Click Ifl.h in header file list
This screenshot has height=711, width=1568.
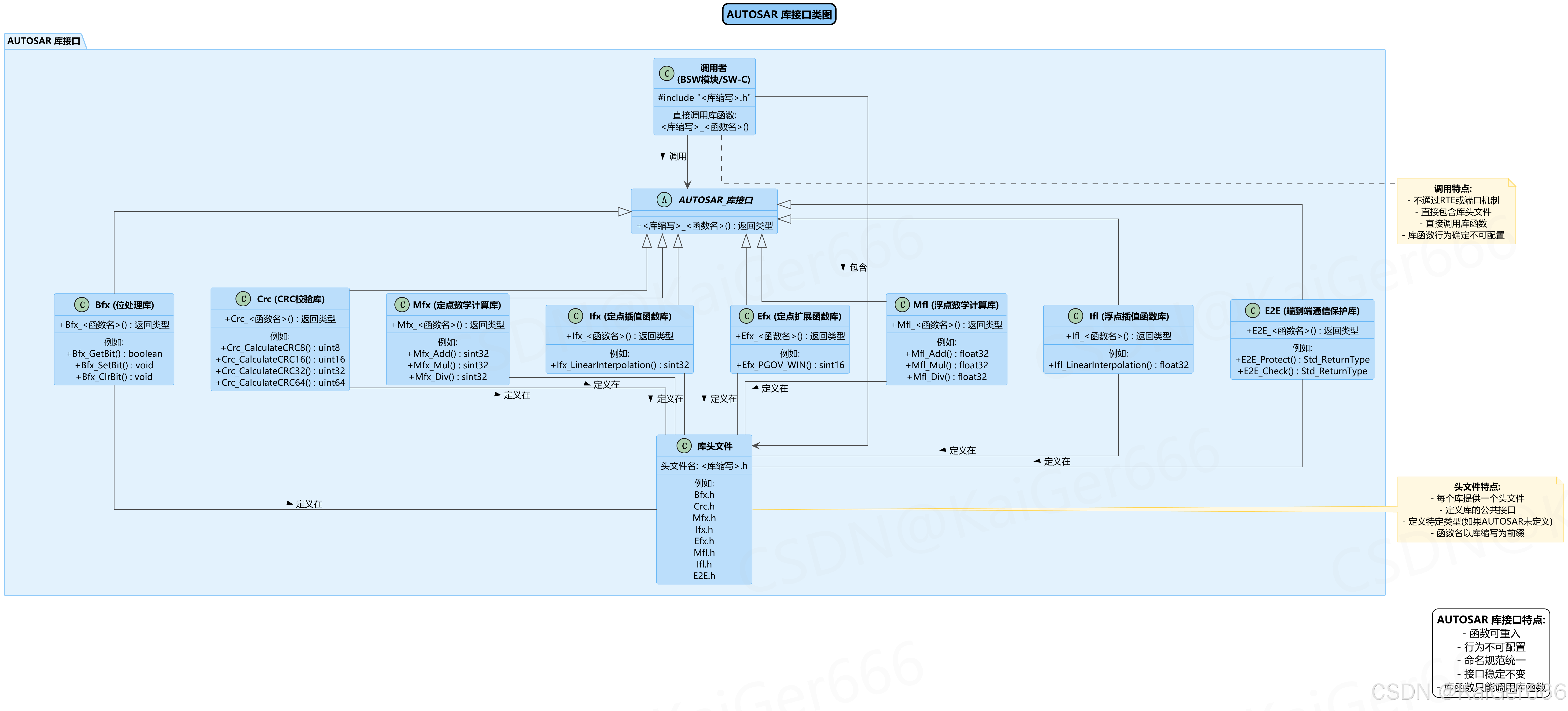[x=704, y=564]
